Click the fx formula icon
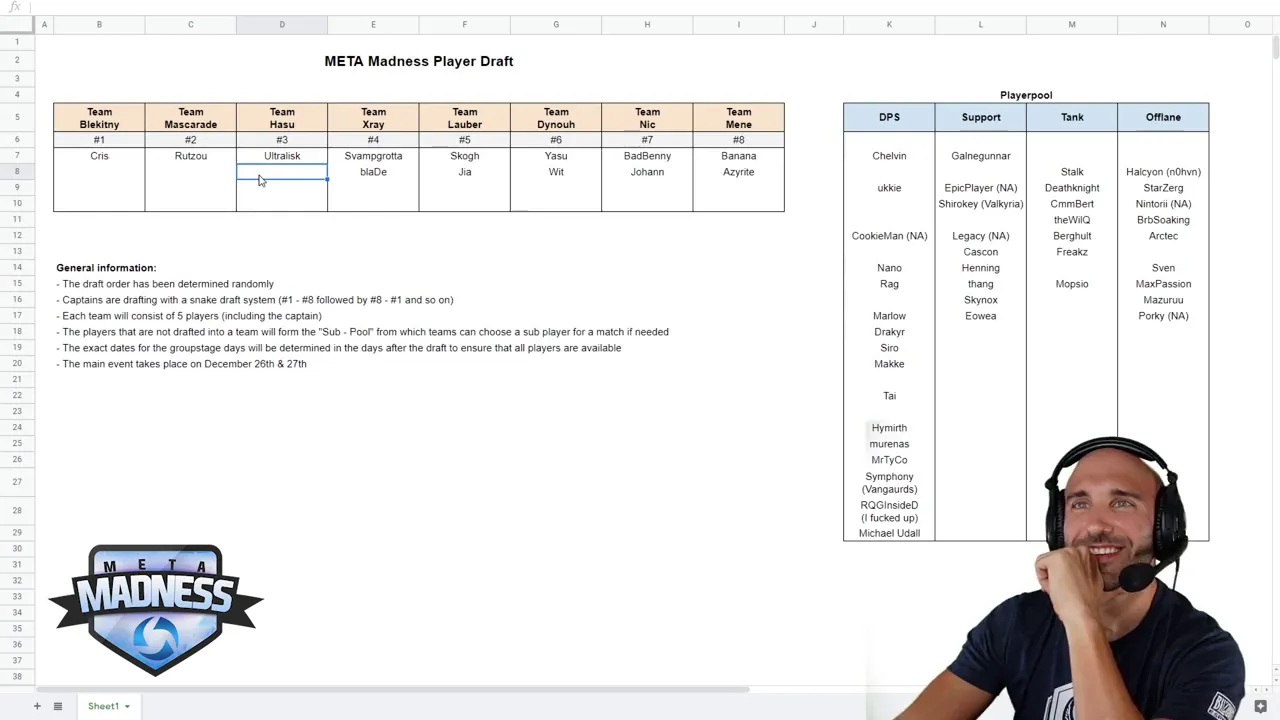 14,7
